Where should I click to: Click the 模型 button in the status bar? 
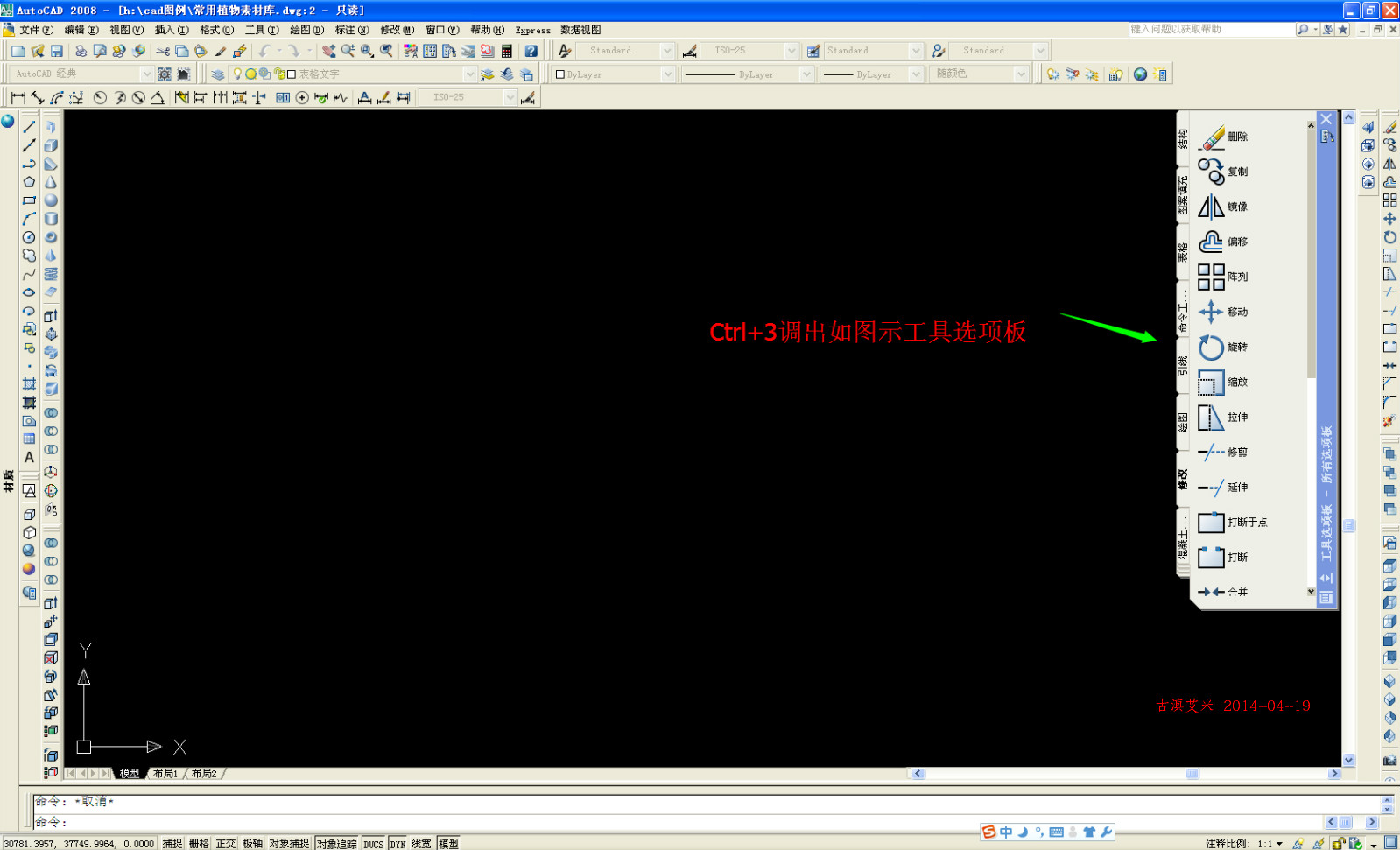[448, 844]
